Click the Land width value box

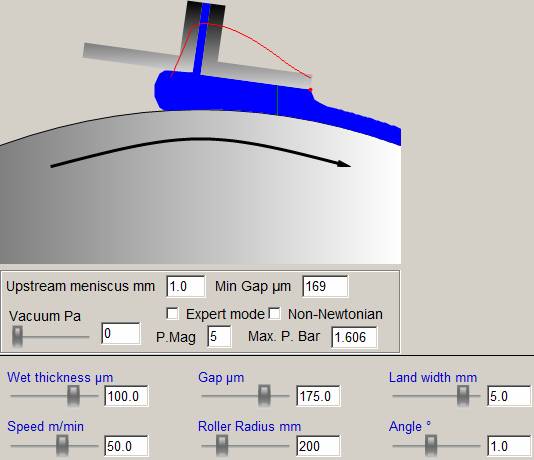(509, 396)
